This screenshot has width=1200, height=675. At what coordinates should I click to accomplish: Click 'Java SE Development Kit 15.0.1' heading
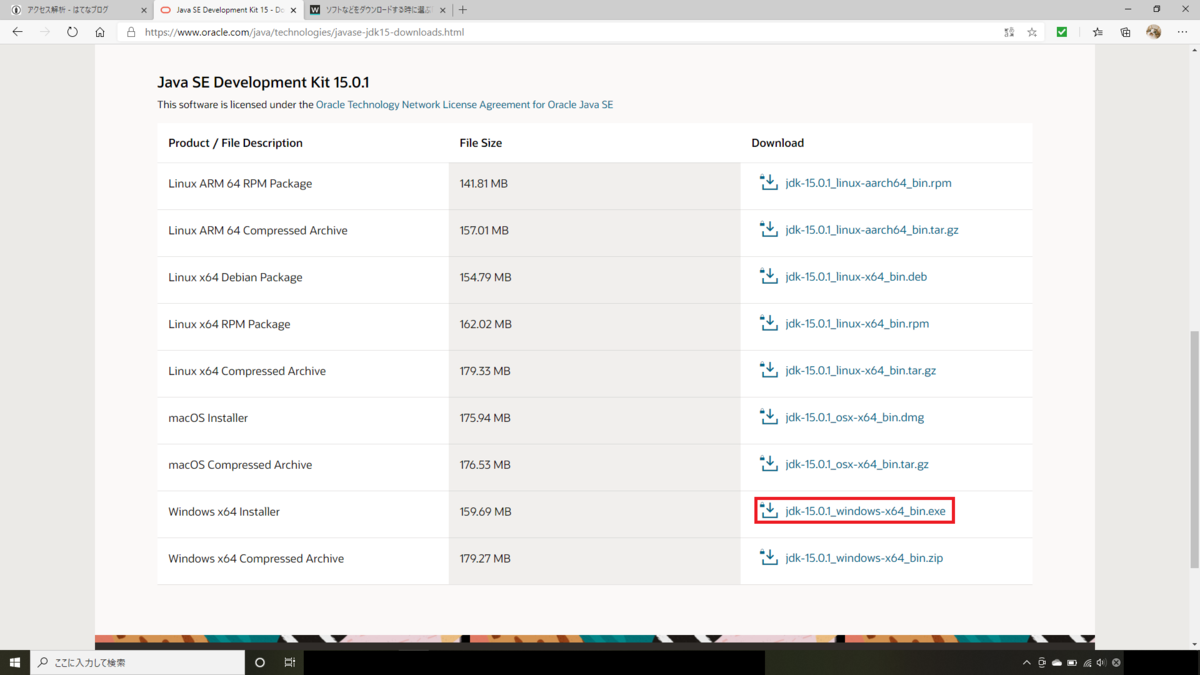263,82
